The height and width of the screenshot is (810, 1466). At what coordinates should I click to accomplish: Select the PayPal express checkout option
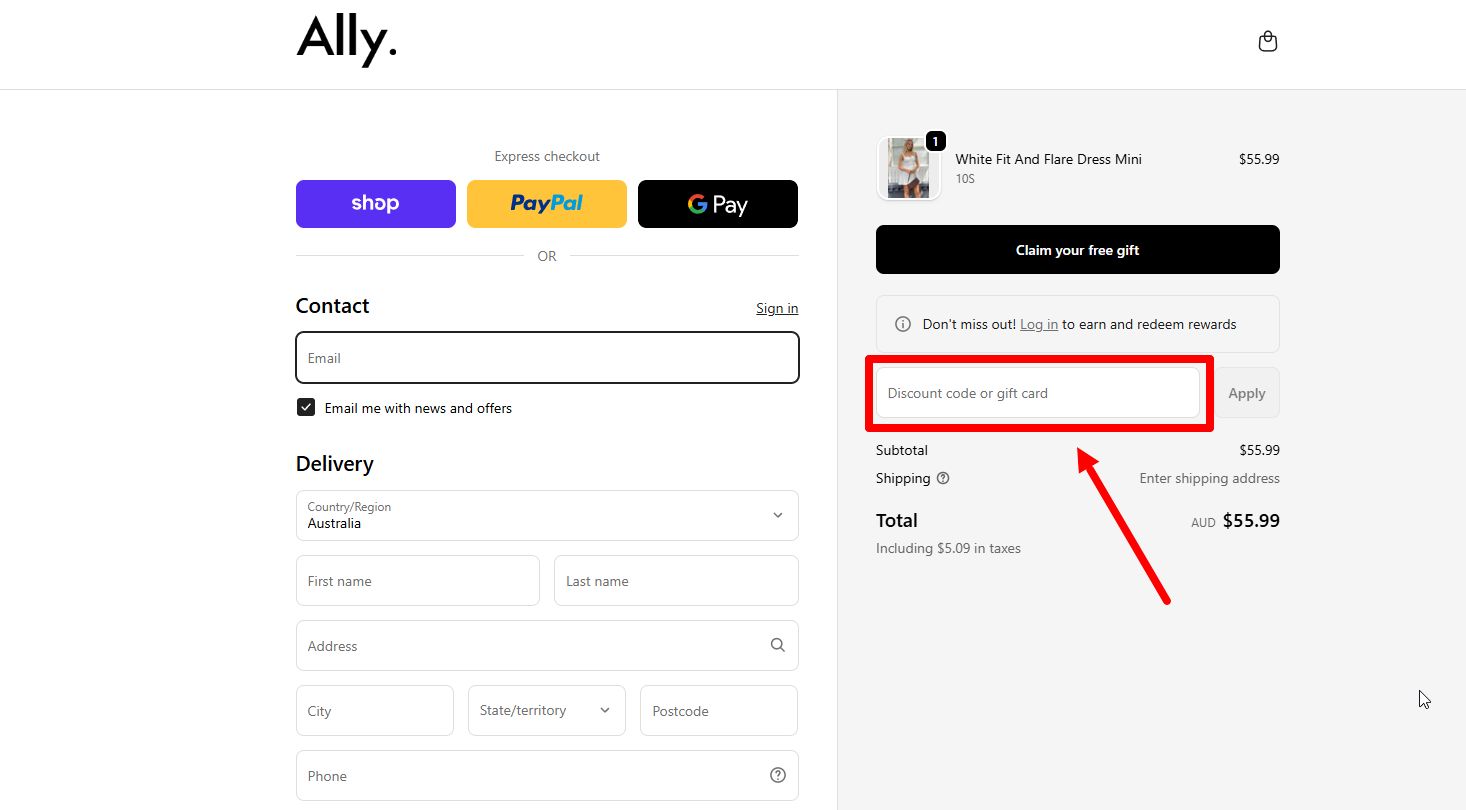[546, 203]
